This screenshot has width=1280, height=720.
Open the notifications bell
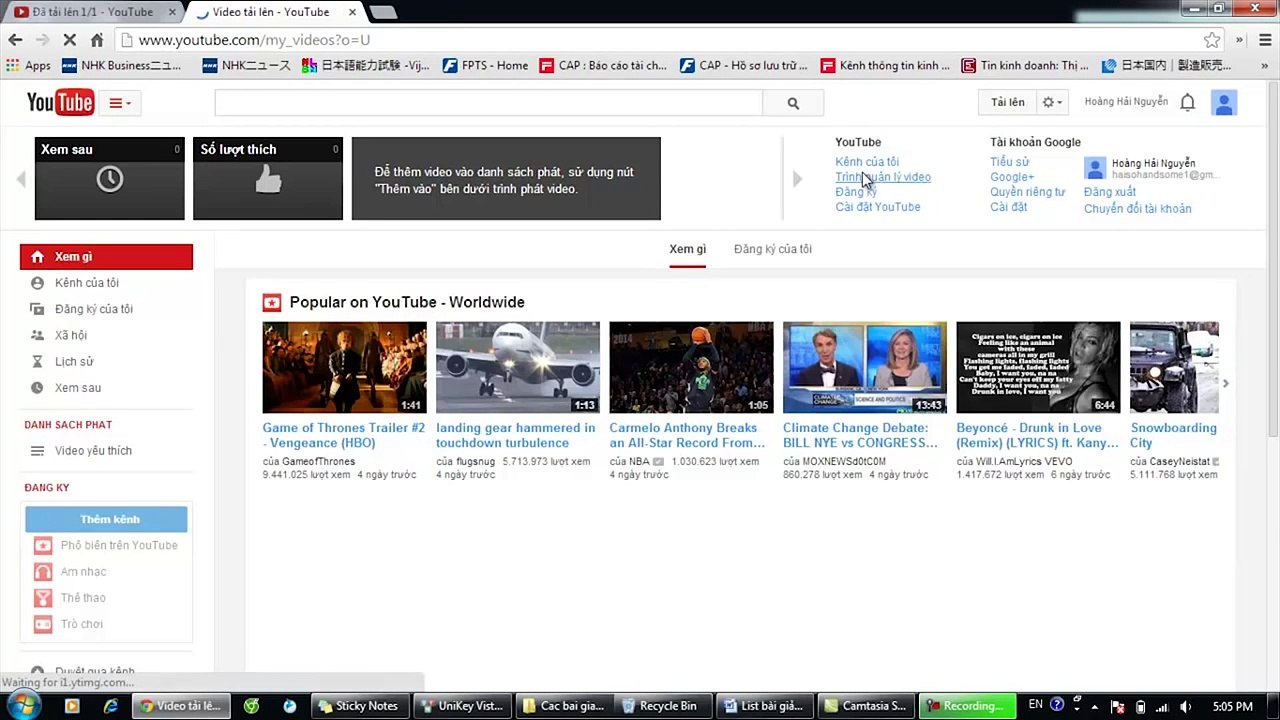[1187, 102]
